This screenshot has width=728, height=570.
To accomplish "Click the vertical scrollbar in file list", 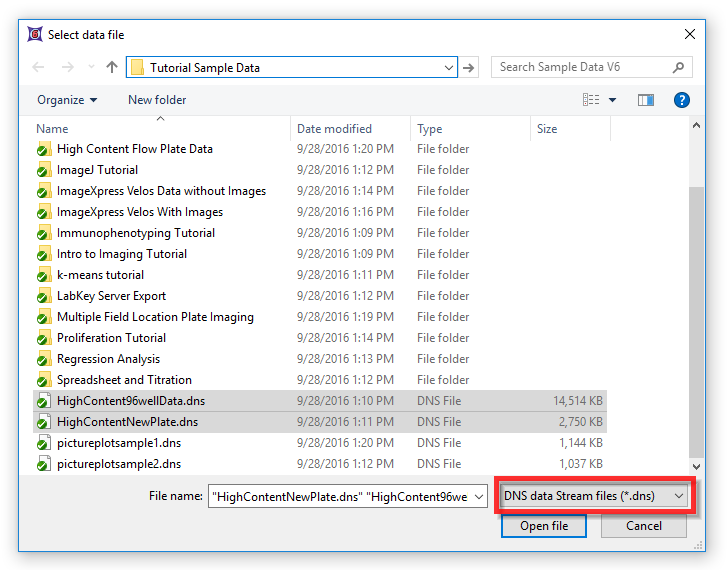I will (x=697, y=300).
